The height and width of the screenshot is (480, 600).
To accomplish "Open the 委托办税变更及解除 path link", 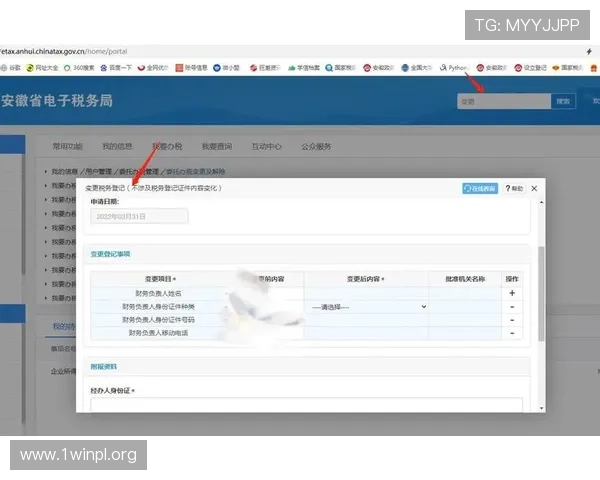I will click(x=196, y=171).
